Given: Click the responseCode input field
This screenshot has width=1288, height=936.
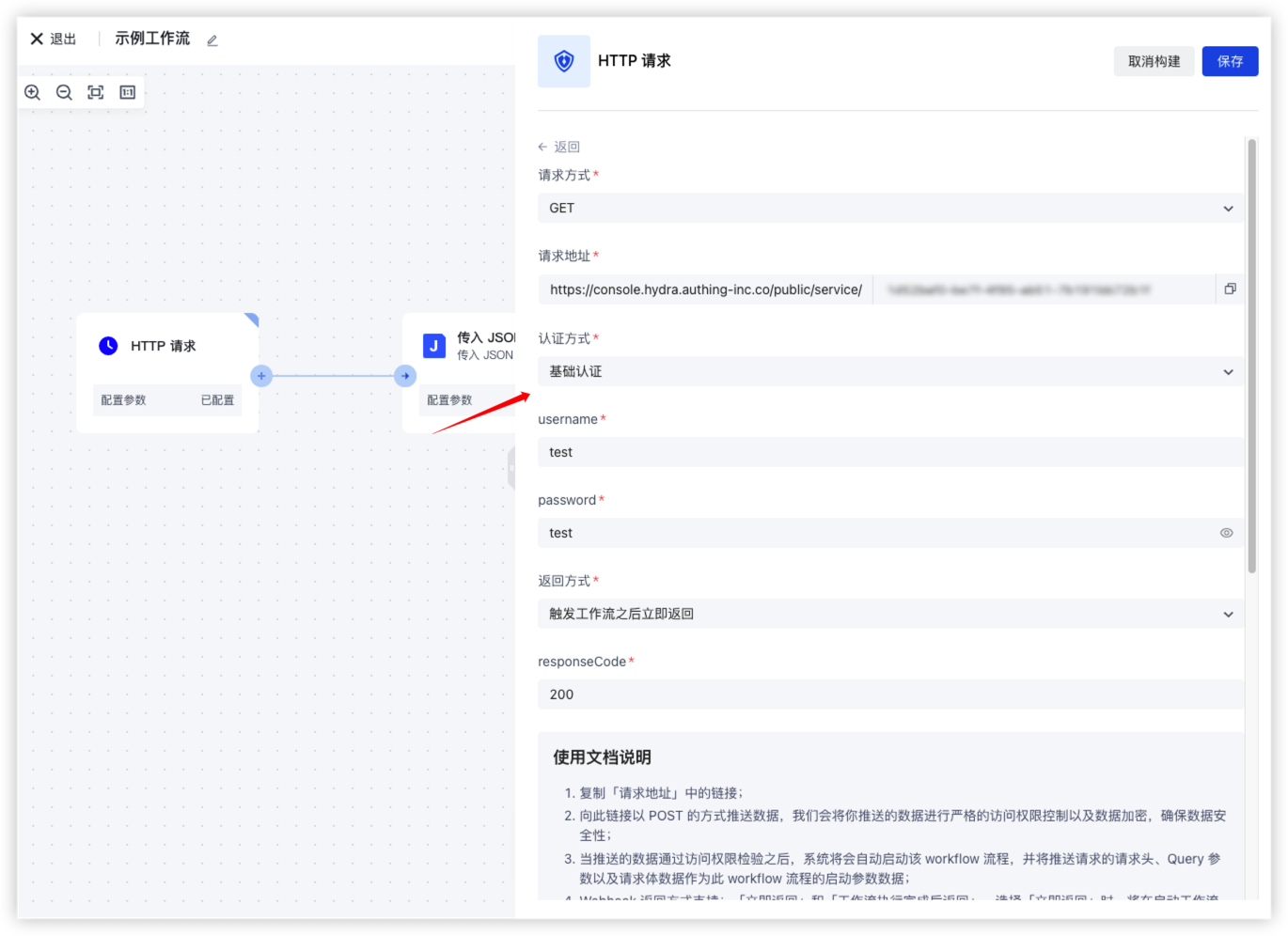Looking at the screenshot, I should click(x=889, y=695).
